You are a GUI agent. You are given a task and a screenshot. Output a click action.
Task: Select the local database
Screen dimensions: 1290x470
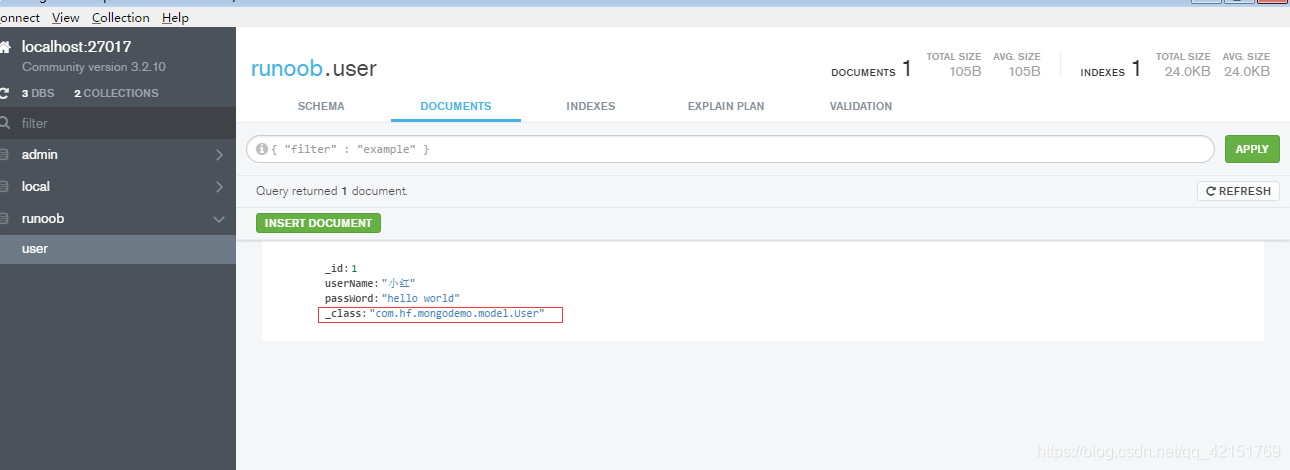[x=118, y=187]
